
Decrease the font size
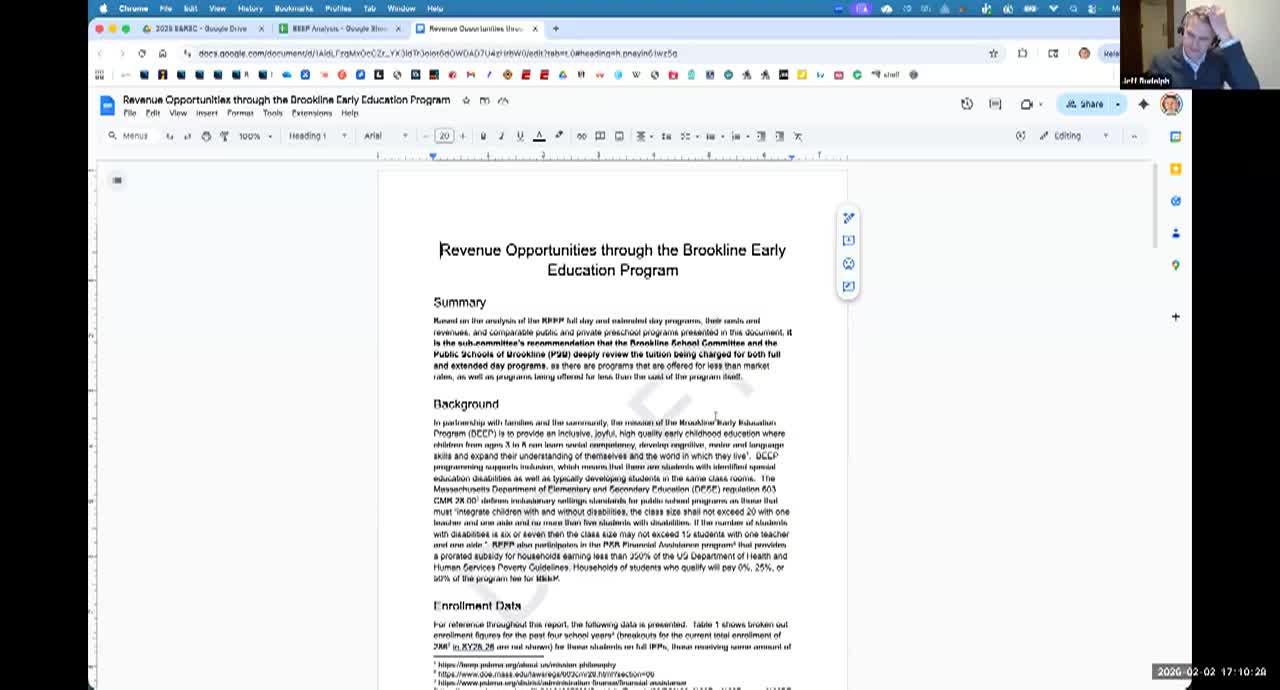click(x=426, y=136)
